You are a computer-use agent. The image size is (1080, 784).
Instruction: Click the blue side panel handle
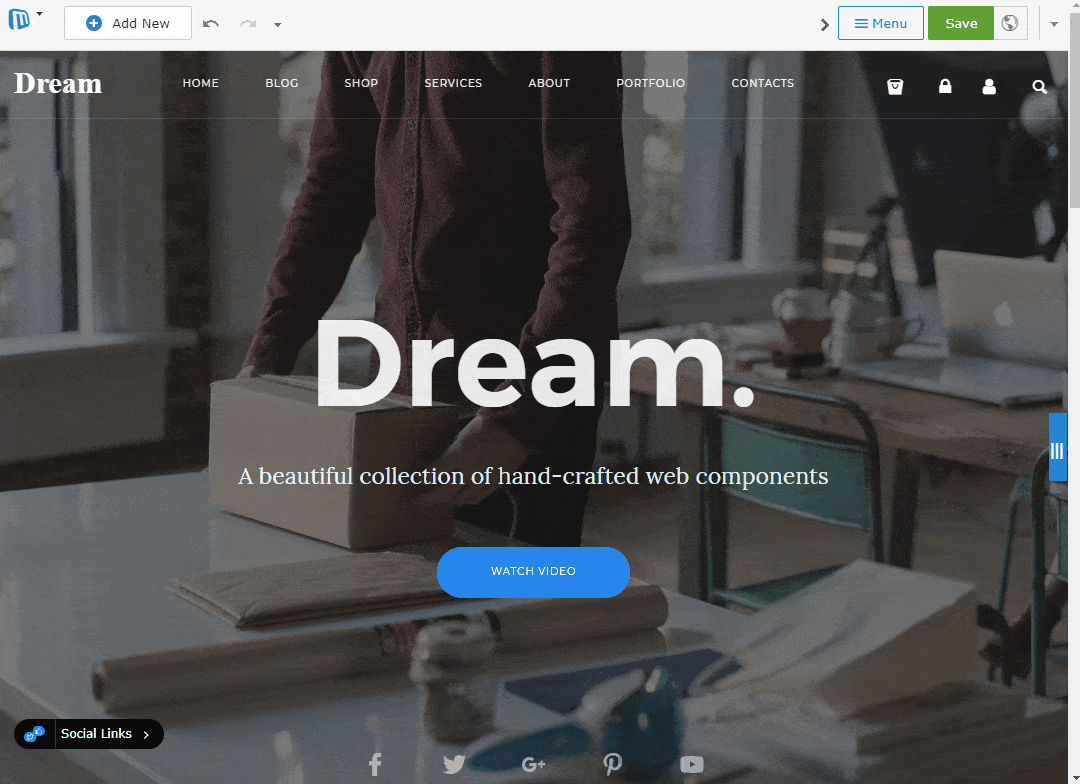coord(1057,447)
